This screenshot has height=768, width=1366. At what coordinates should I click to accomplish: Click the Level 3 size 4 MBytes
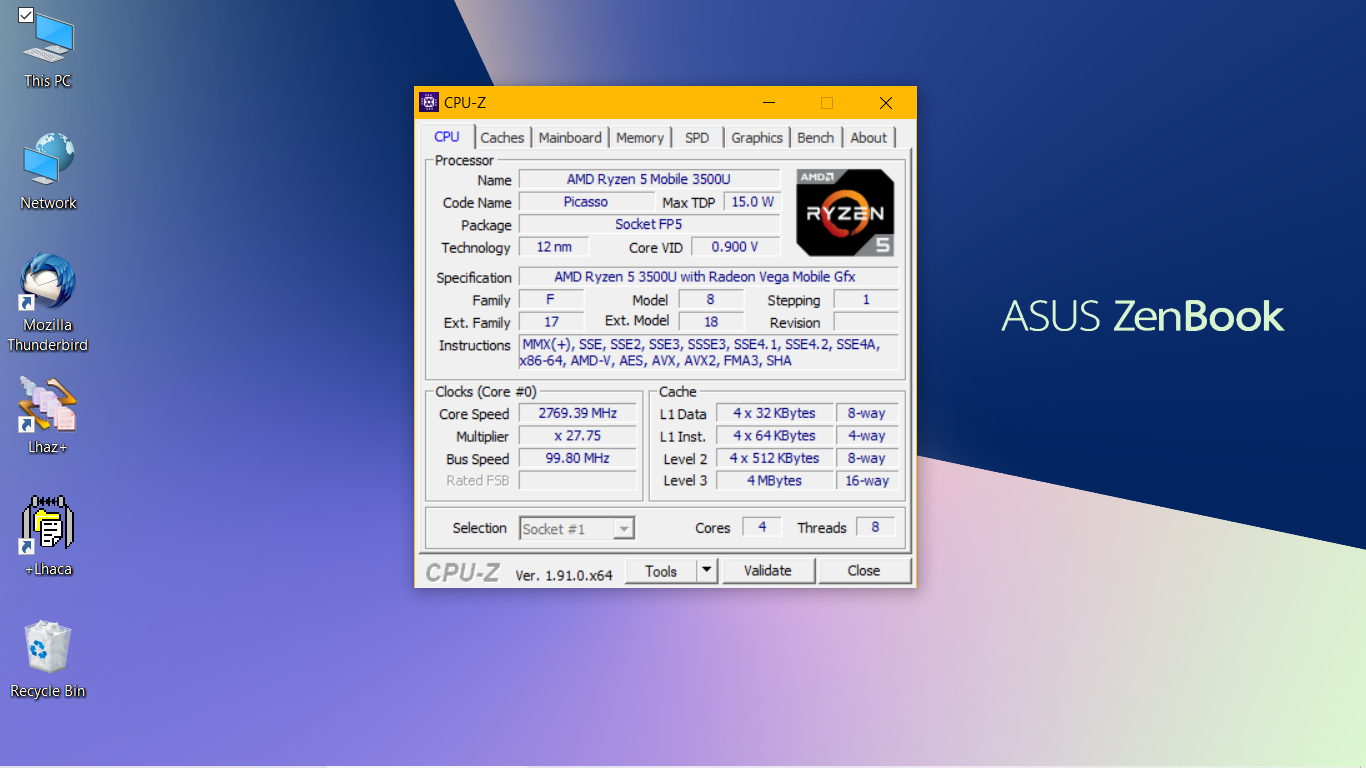pyautogui.click(x=774, y=481)
